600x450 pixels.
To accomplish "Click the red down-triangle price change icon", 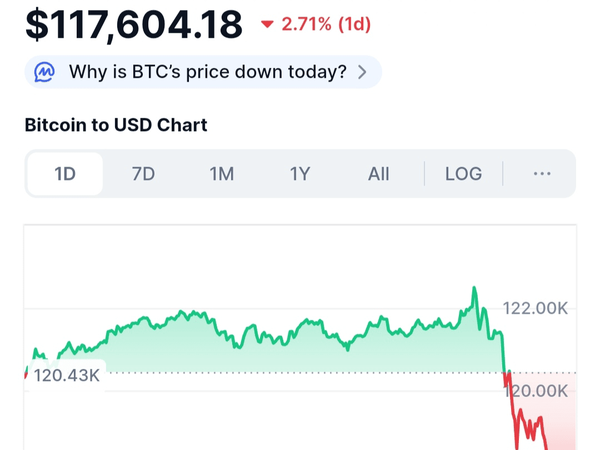I will tap(267, 24).
